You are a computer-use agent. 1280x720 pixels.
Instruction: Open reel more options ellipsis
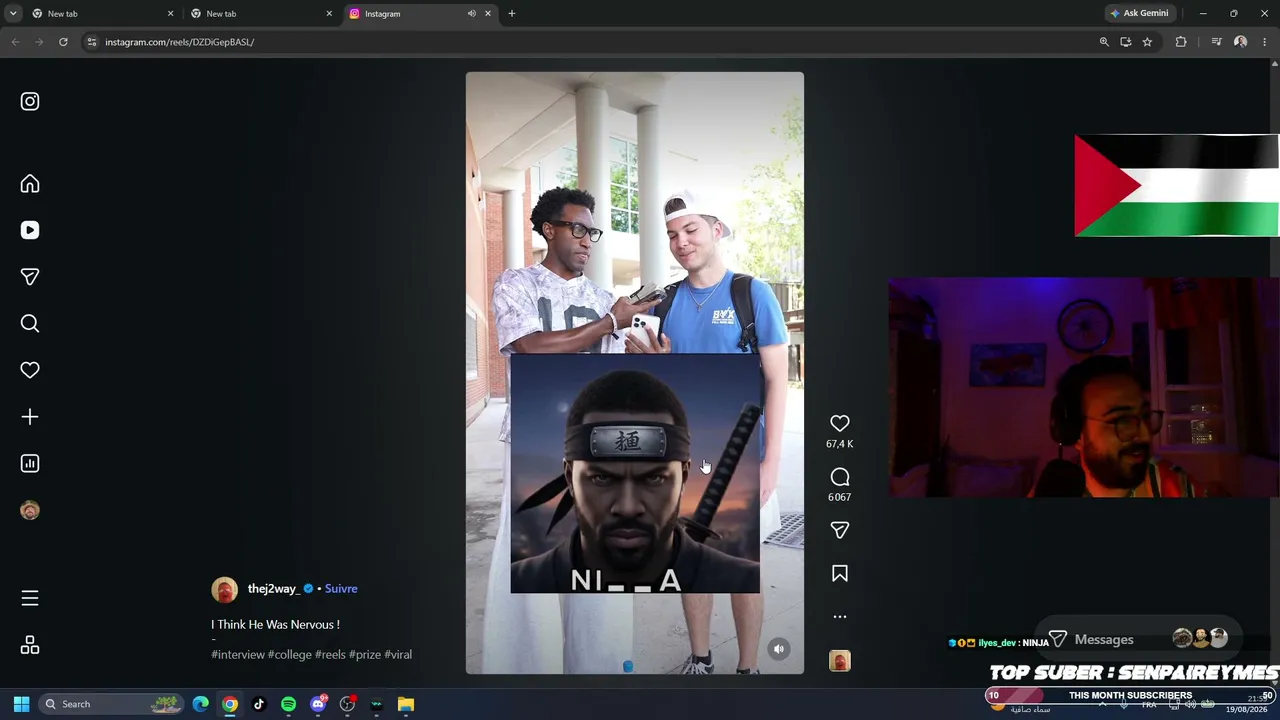[x=840, y=617]
